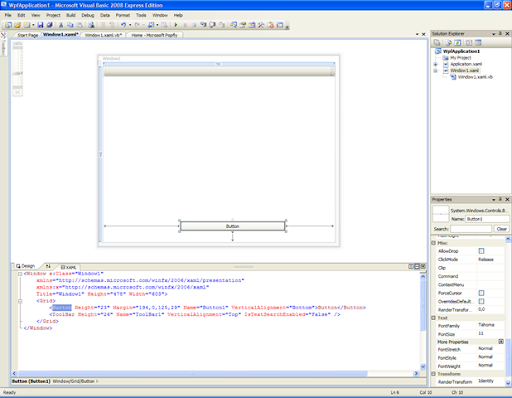The width and height of the screenshot is (512, 398).
Task: Start debugging with the green play icon
Action: pyautogui.click(x=176, y=25)
